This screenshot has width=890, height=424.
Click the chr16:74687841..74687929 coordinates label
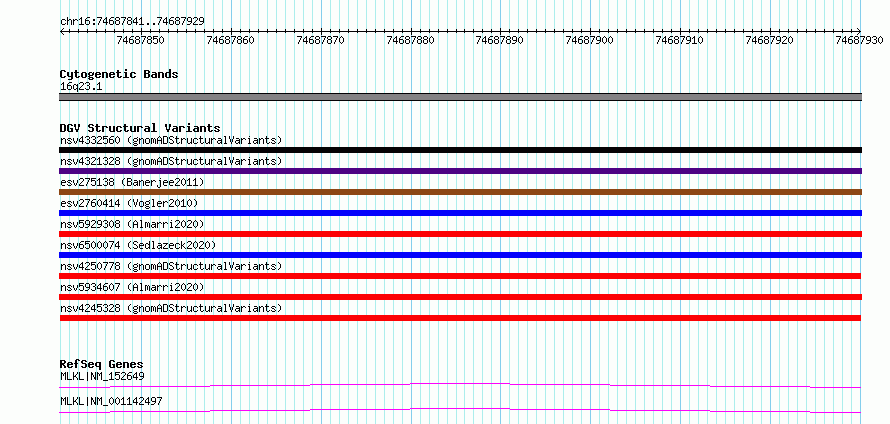[132, 22]
